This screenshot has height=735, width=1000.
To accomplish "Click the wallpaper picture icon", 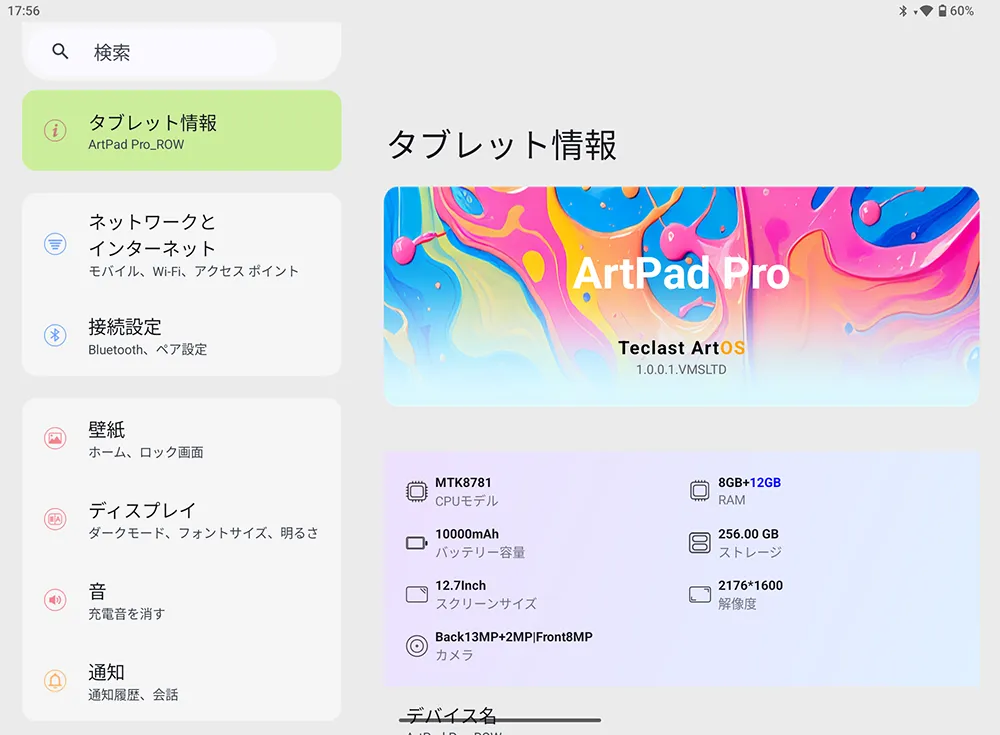I will click(55, 439).
